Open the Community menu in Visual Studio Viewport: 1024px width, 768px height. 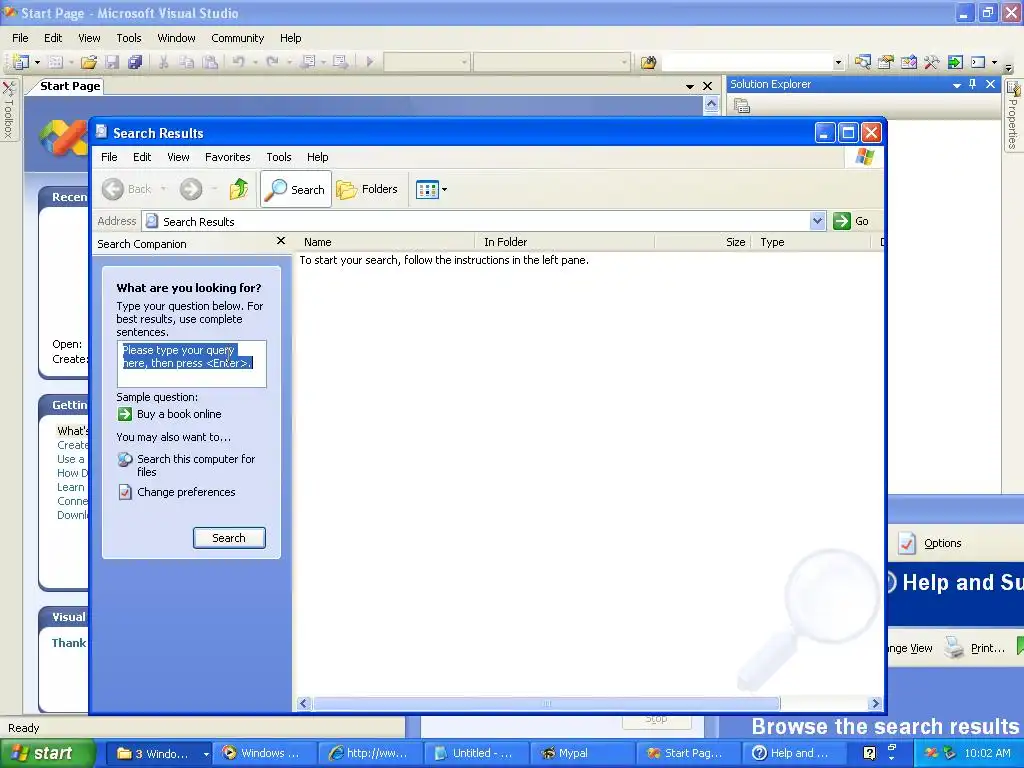coord(237,38)
